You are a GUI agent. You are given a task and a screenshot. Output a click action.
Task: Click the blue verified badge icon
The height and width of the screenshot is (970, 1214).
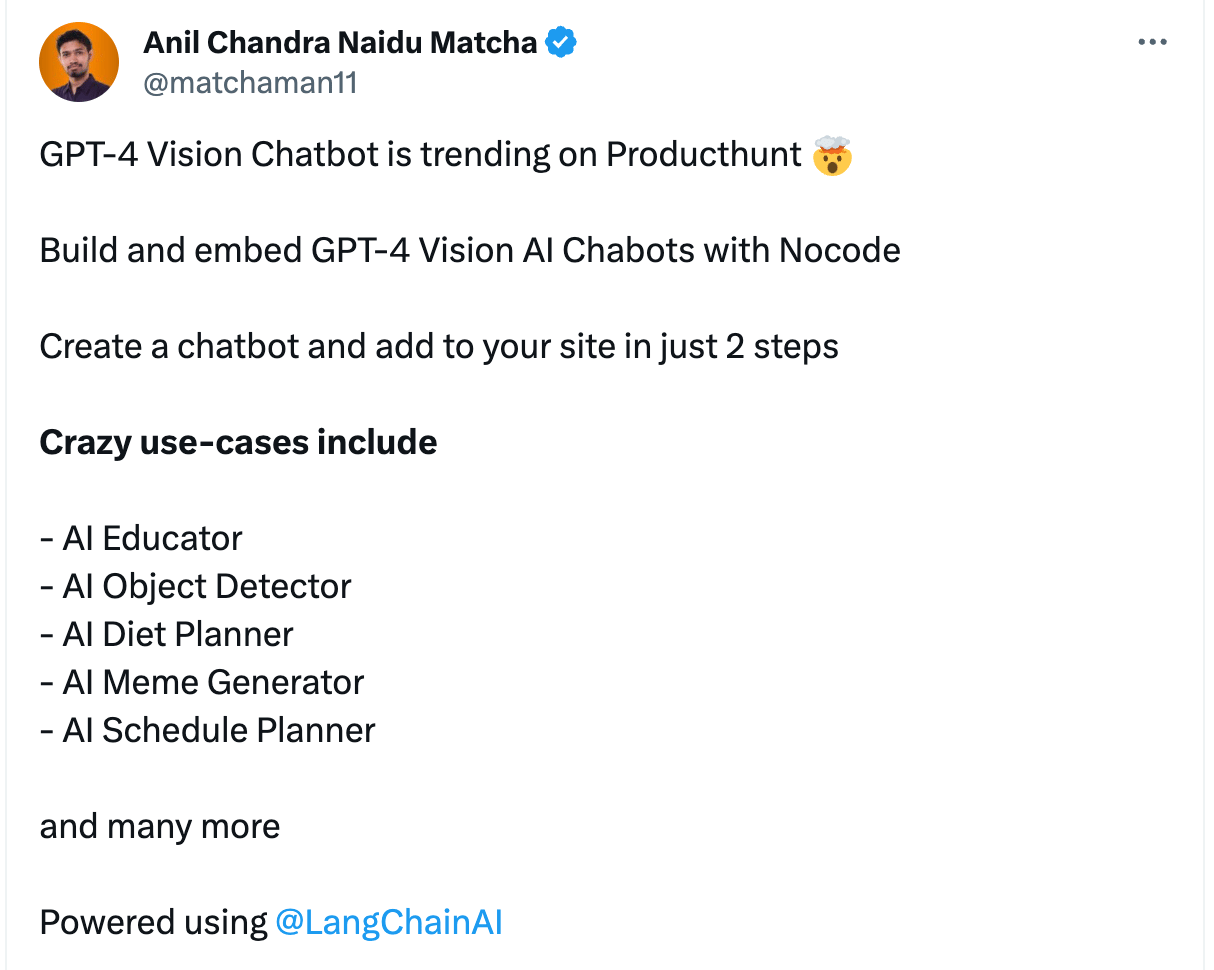(x=560, y=43)
